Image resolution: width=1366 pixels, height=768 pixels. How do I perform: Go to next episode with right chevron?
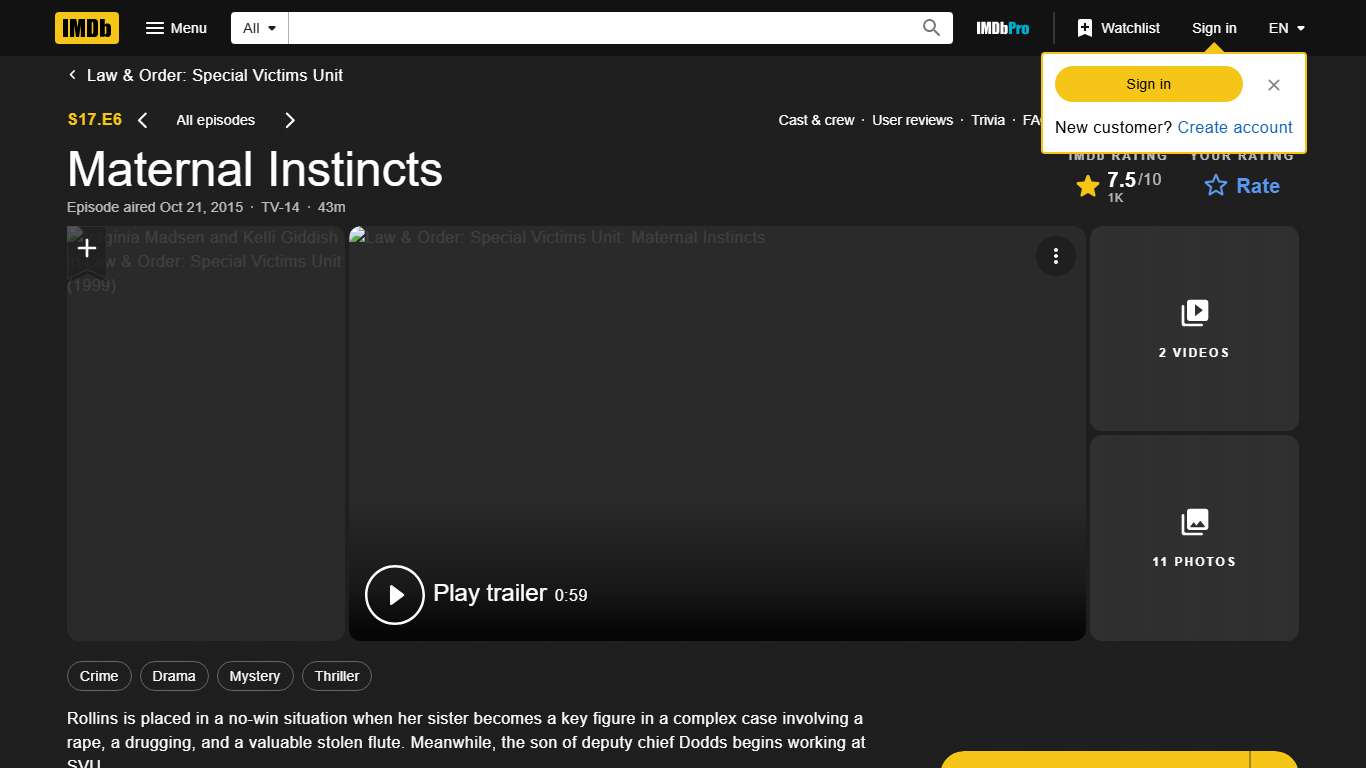[289, 120]
